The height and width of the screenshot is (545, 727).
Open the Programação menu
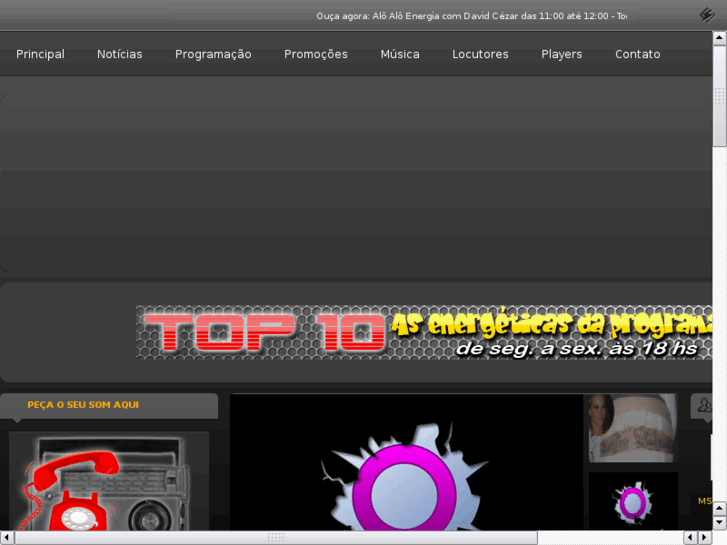point(213,54)
